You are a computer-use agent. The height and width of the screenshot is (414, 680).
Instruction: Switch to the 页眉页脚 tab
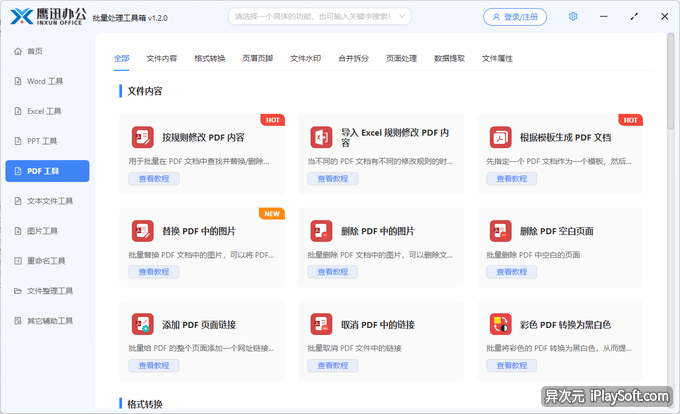pyautogui.click(x=258, y=58)
